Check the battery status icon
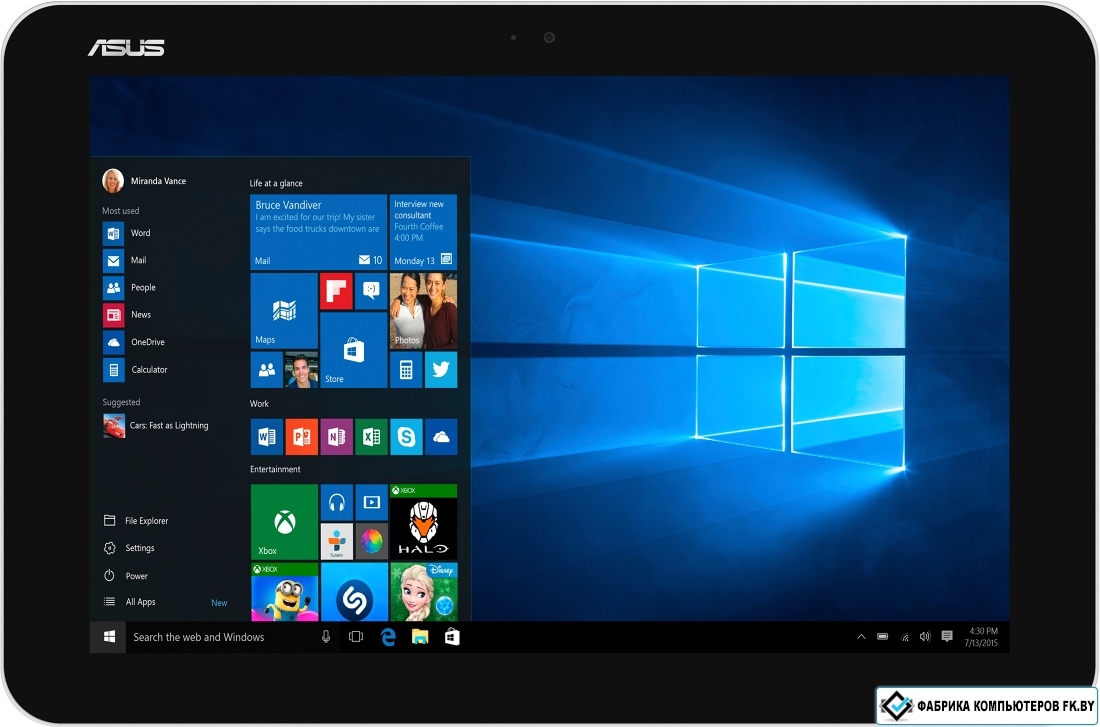 883,637
